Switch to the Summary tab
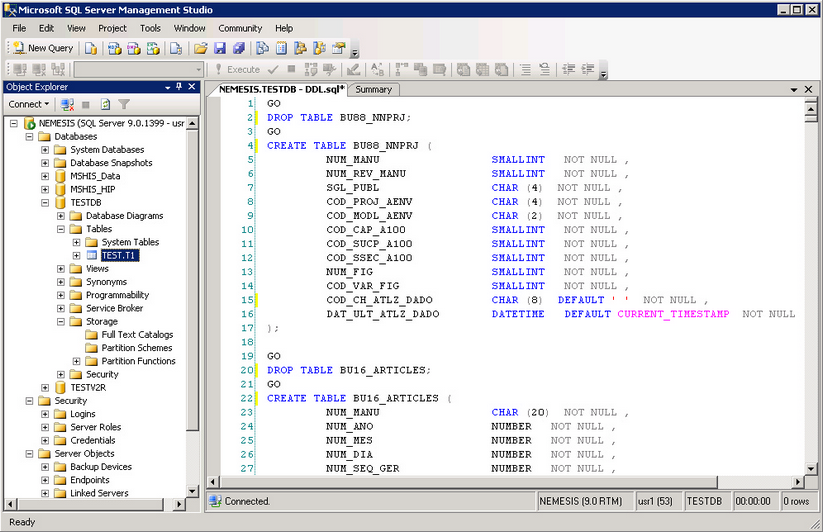The height and width of the screenshot is (532, 823). click(x=374, y=89)
